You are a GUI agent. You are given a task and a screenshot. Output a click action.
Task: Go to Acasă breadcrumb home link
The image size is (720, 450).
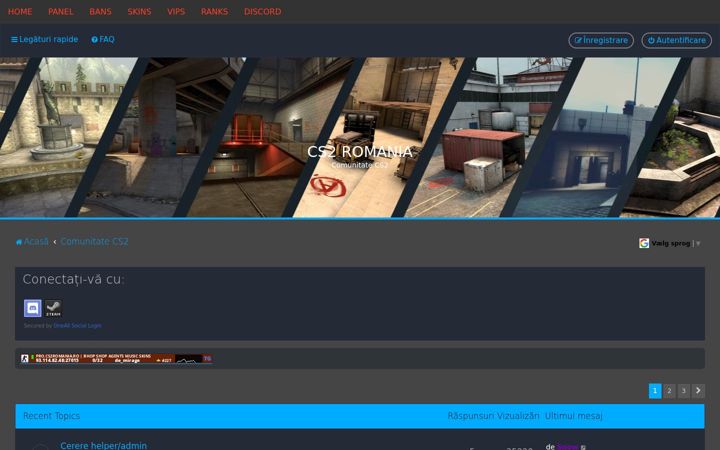coord(32,242)
